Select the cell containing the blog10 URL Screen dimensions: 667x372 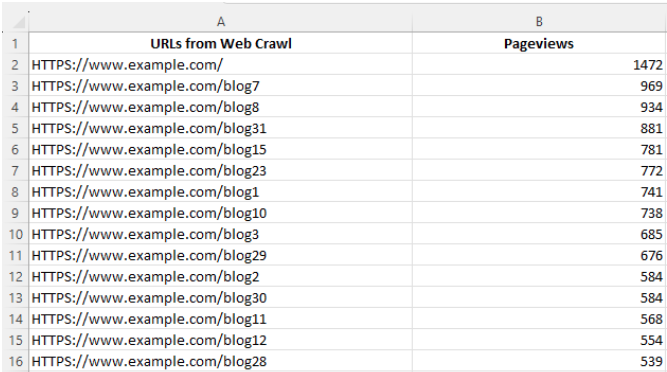point(220,213)
